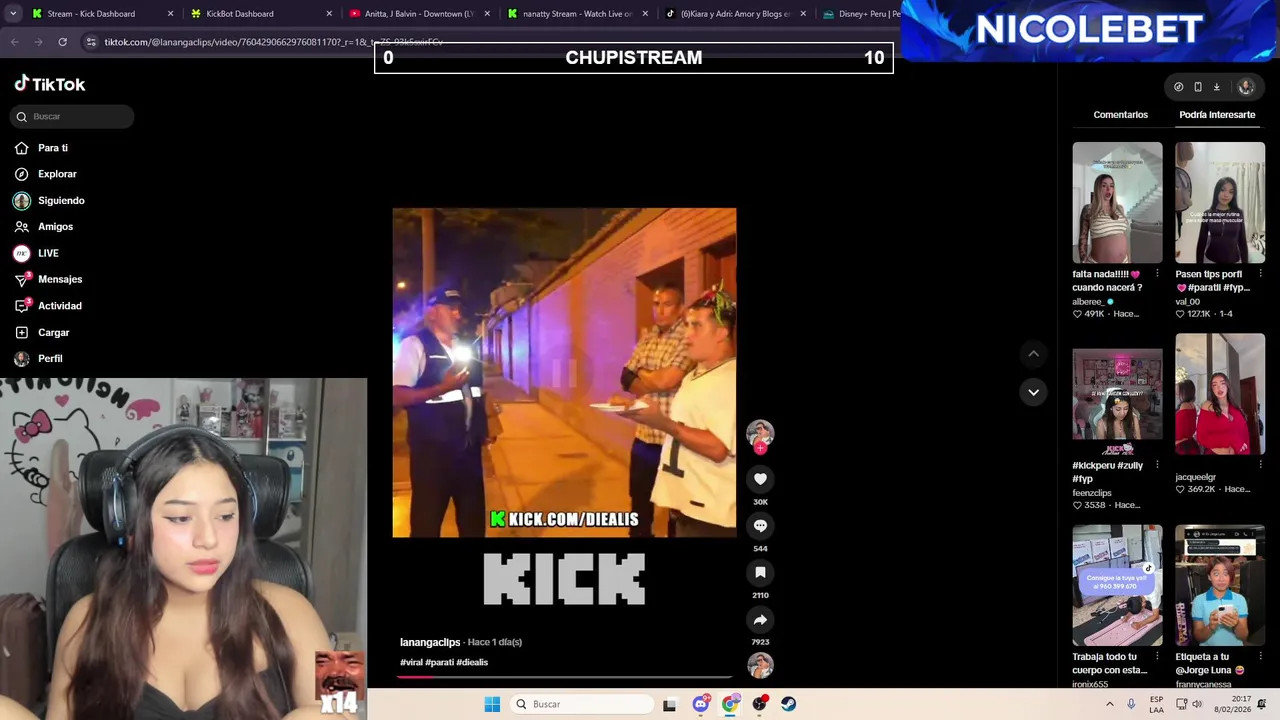Image resolution: width=1280 pixels, height=720 pixels.
Task: Click the TikTok coins icon in the top pill
Action: coord(1179,87)
